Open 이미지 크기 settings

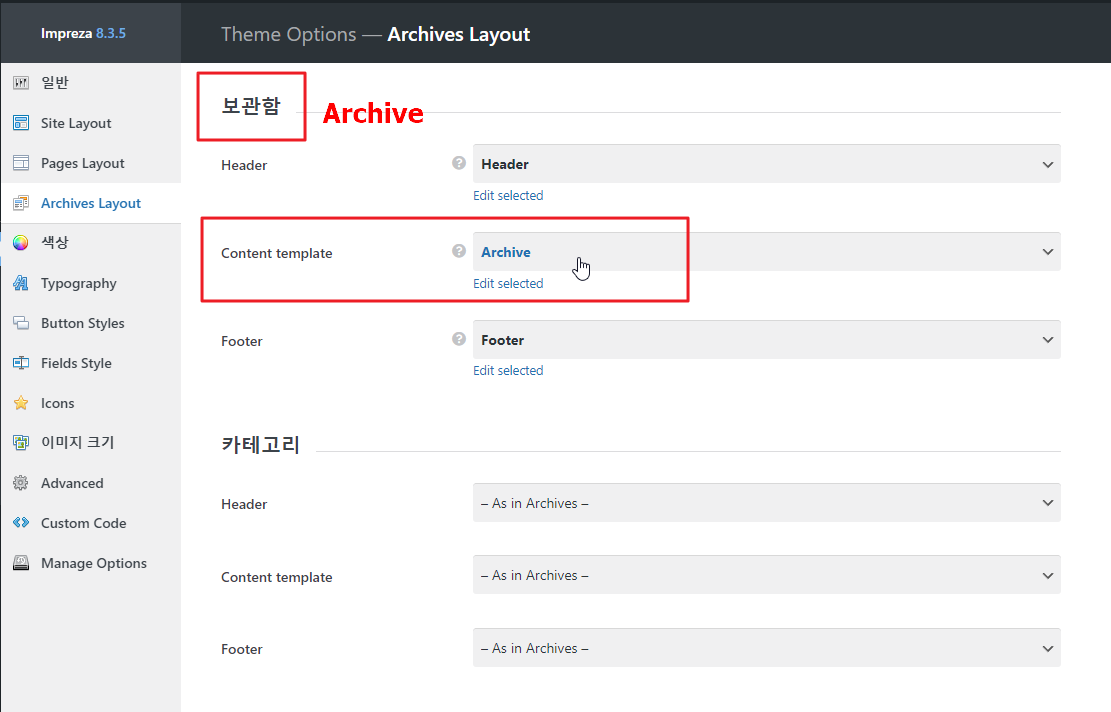(91, 443)
